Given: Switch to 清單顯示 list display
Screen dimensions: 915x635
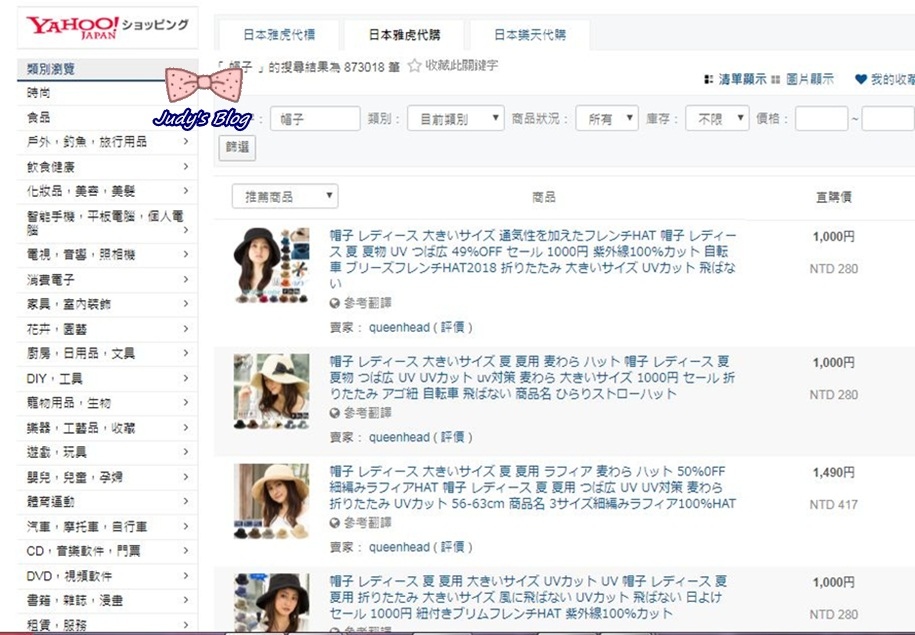Looking at the screenshot, I should tap(742, 79).
